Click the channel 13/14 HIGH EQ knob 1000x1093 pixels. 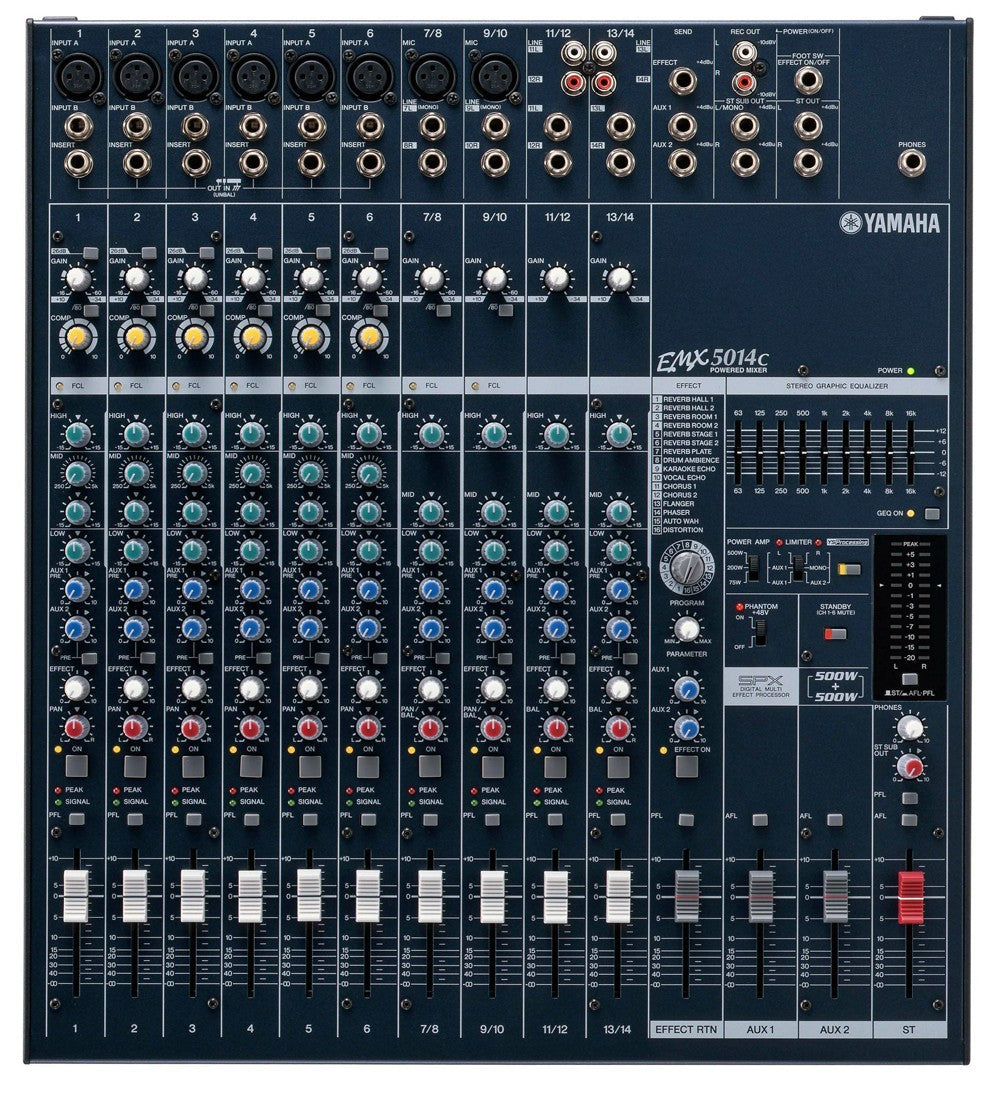coord(619,434)
